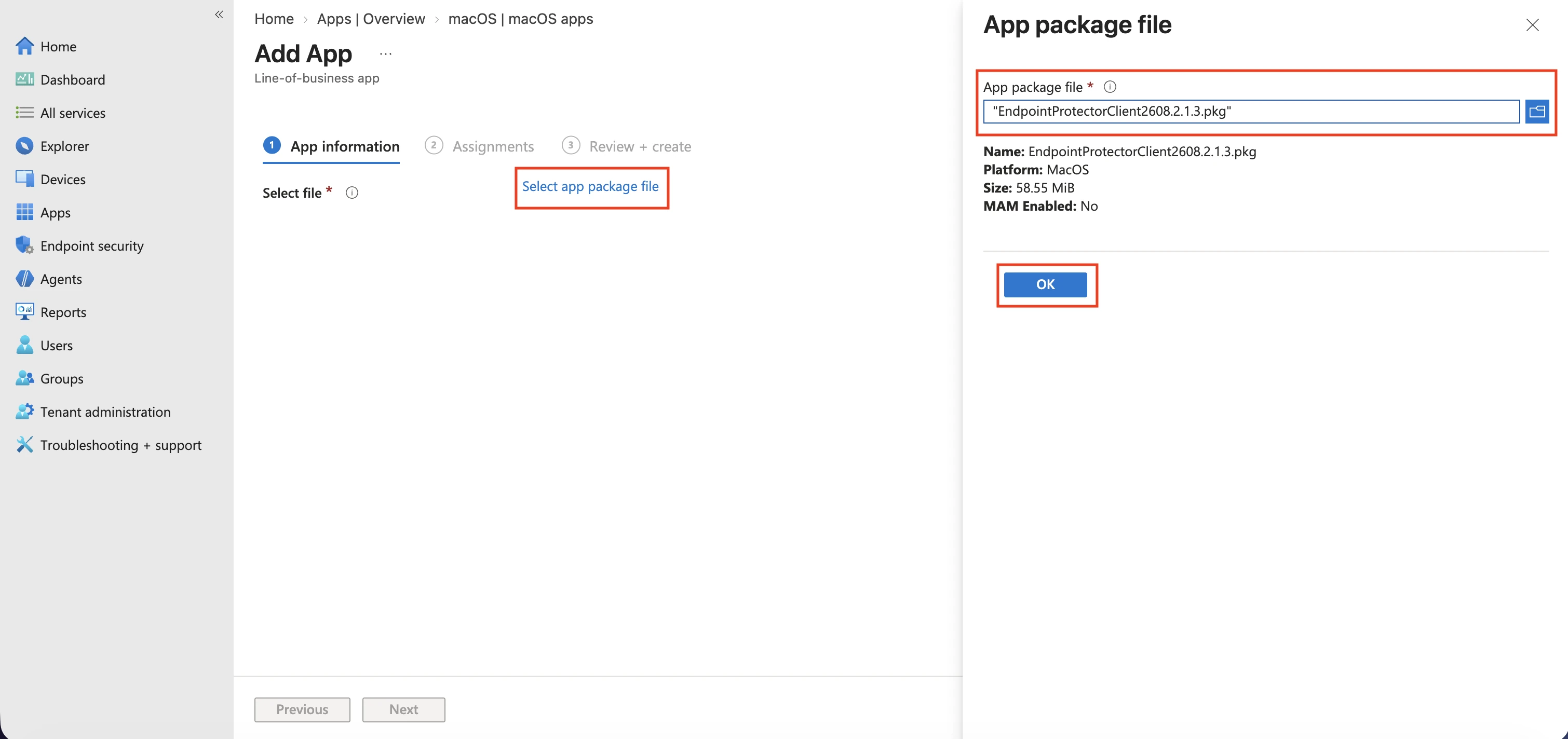Screen dimensions: 1568x739
Task: Open Endpoint security section
Action: click(x=80, y=245)
